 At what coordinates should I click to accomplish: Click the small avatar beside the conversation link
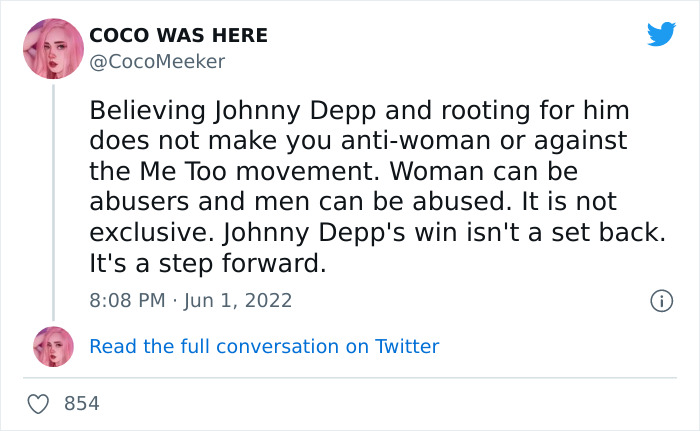click(53, 346)
